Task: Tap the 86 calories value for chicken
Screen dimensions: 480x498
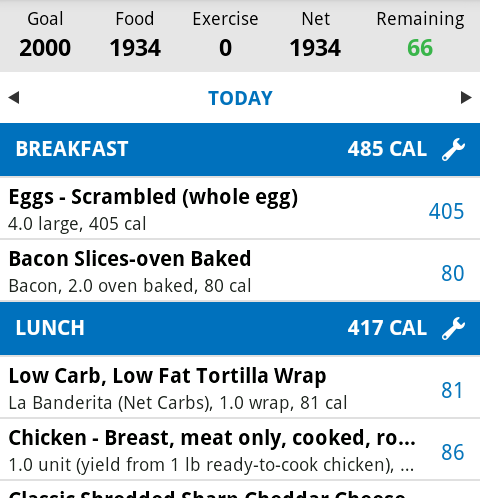Action: coord(453,452)
